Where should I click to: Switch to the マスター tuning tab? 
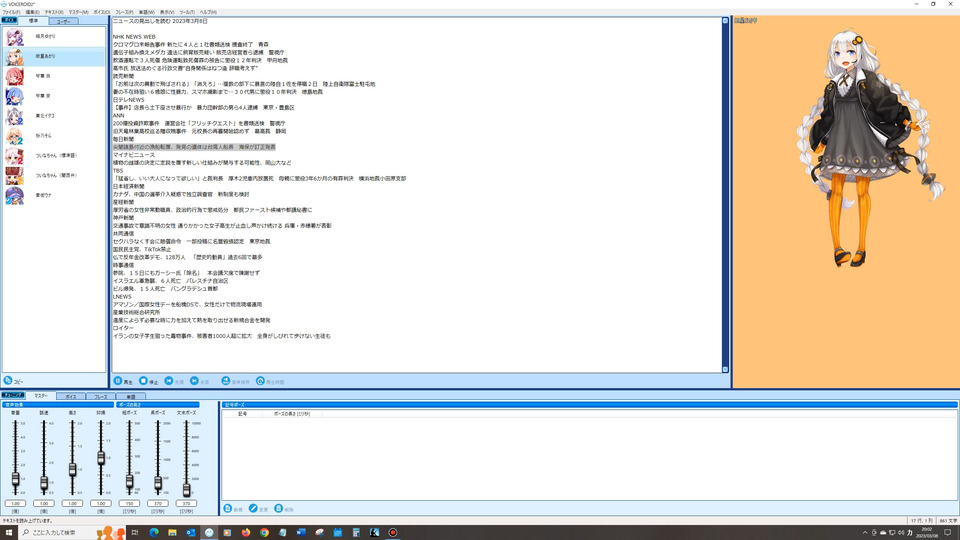pos(40,396)
